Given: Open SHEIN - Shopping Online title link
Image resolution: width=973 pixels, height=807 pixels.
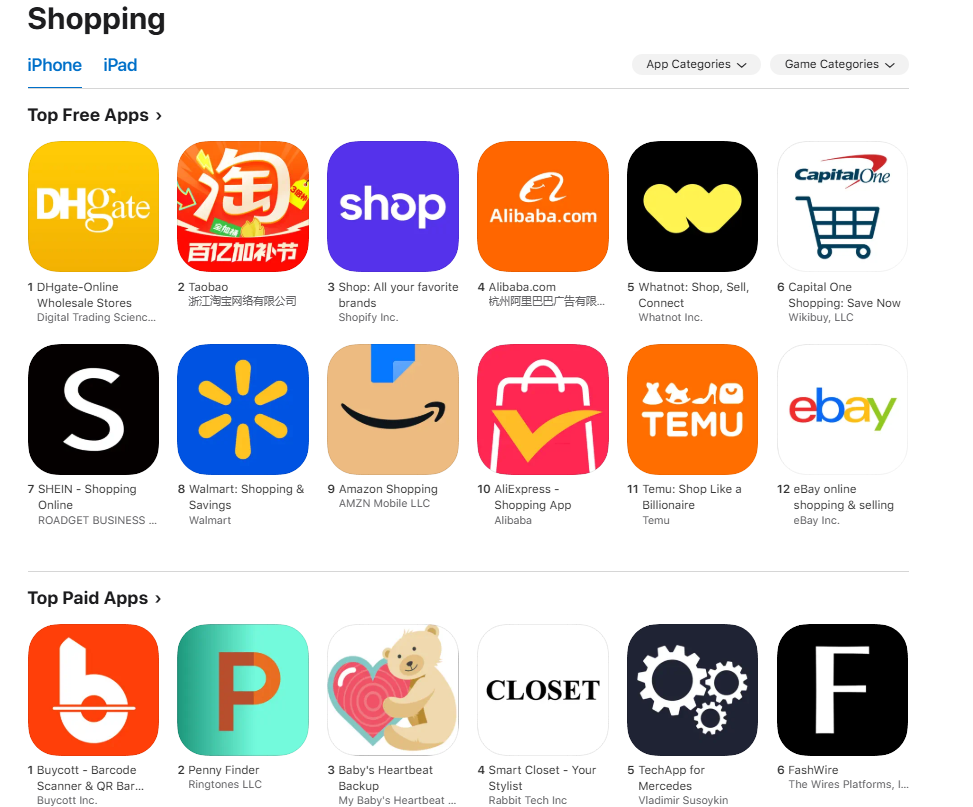Looking at the screenshot, I should point(87,497).
